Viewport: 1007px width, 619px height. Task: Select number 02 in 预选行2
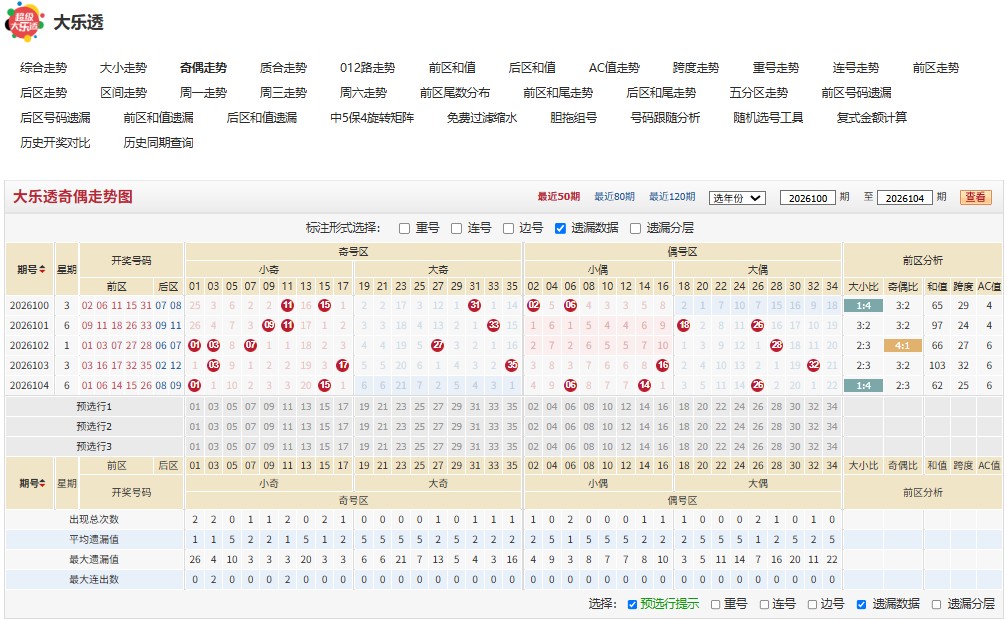pyautogui.click(x=533, y=426)
